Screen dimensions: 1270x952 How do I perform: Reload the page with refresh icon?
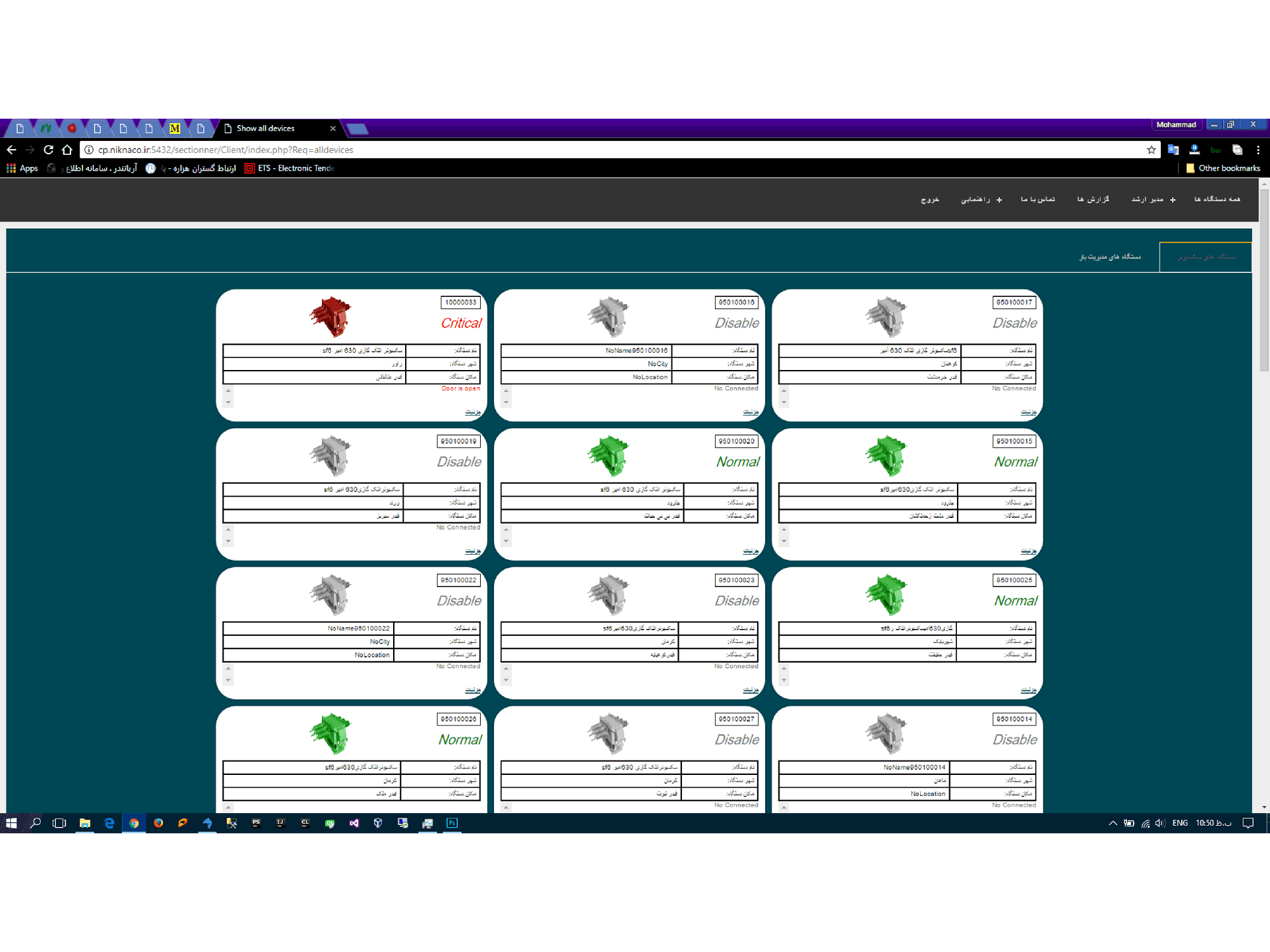pyautogui.click(x=48, y=150)
